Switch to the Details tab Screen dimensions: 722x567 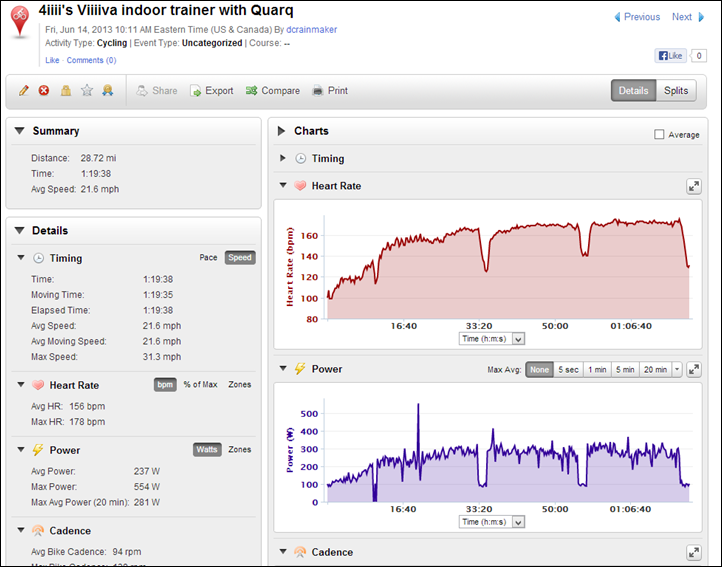pos(633,91)
